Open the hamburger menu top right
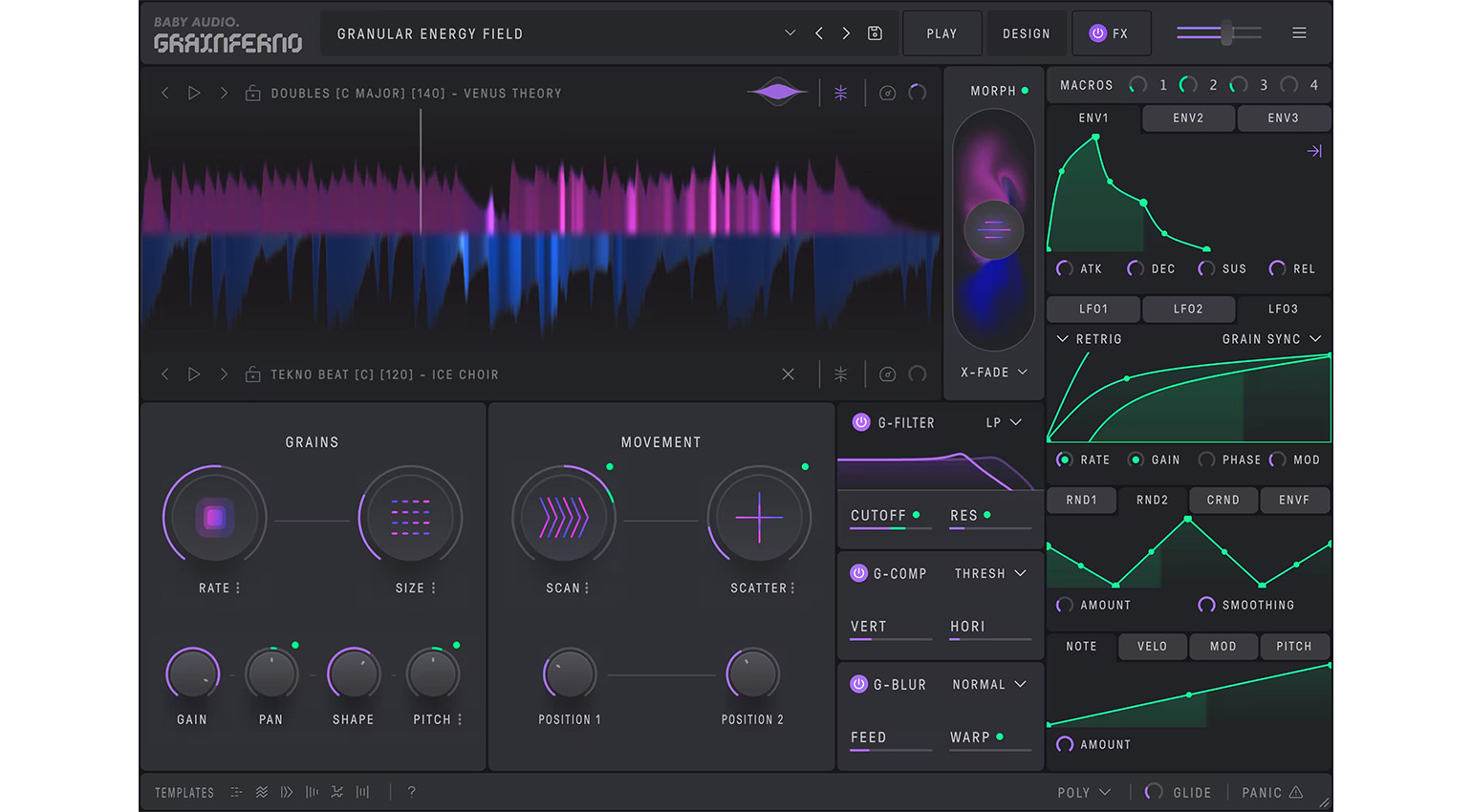The height and width of the screenshot is (812, 1472). [x=1299, y=32]
